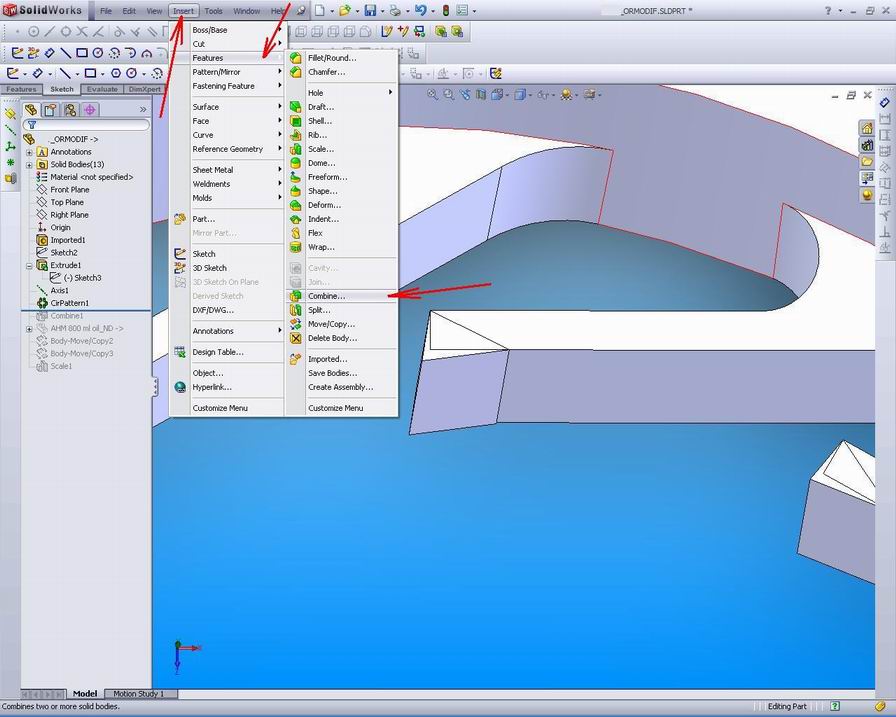Screen dimensions: 896x717
Task: Select Fillet/Round... menu entry
Action: click(x=332, y=58)
